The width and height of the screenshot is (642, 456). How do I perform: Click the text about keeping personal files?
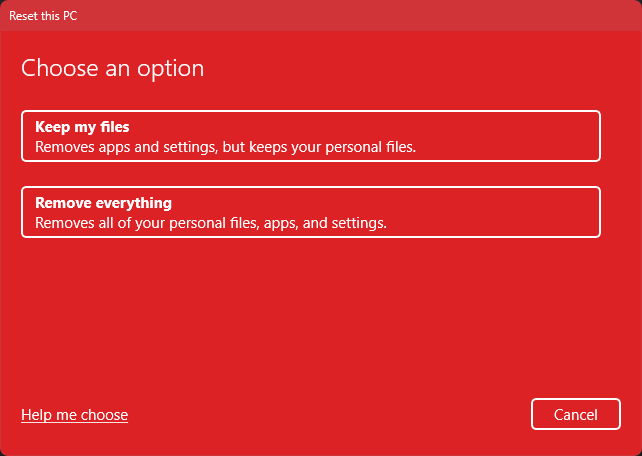click(225, 146)
